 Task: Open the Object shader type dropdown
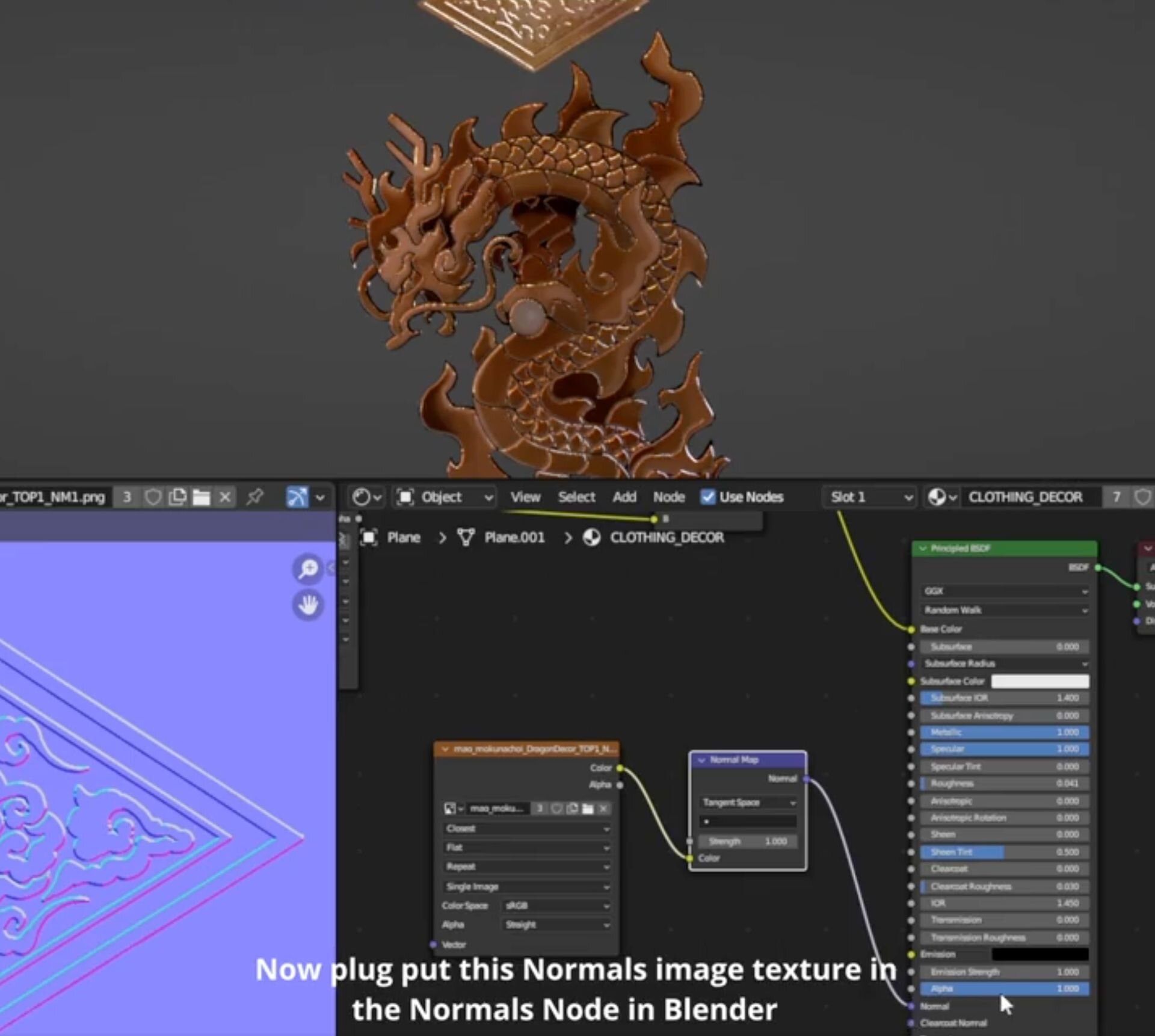tap(446, 497)
